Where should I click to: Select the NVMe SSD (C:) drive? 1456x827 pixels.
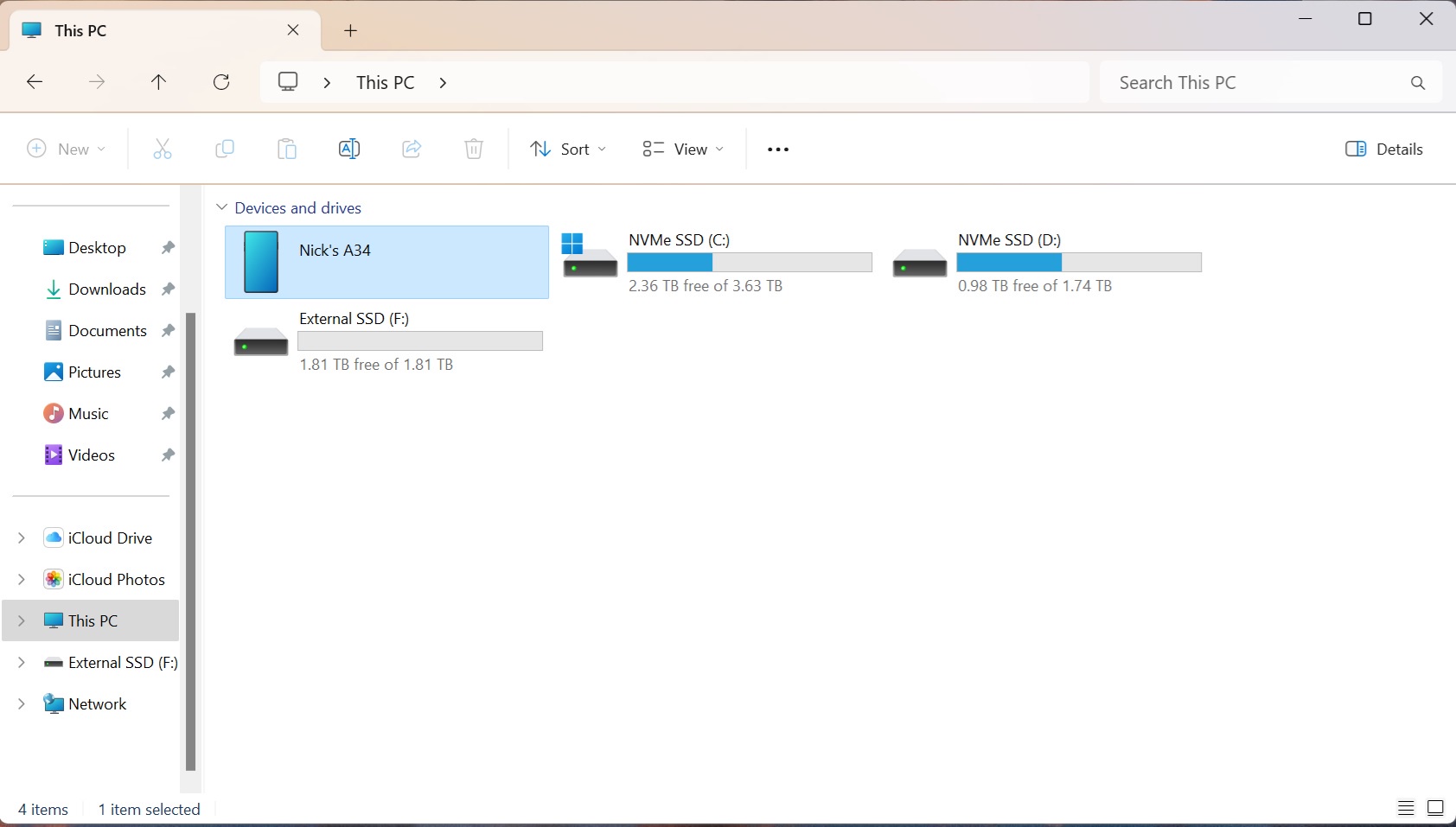coord(716,262)
